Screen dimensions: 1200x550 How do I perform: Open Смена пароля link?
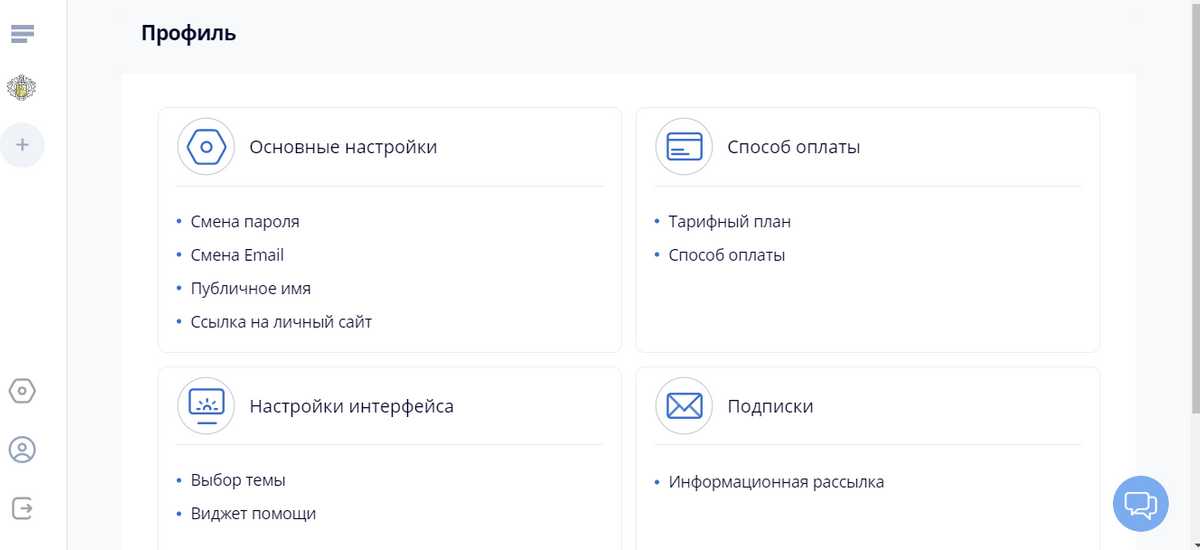245,222
